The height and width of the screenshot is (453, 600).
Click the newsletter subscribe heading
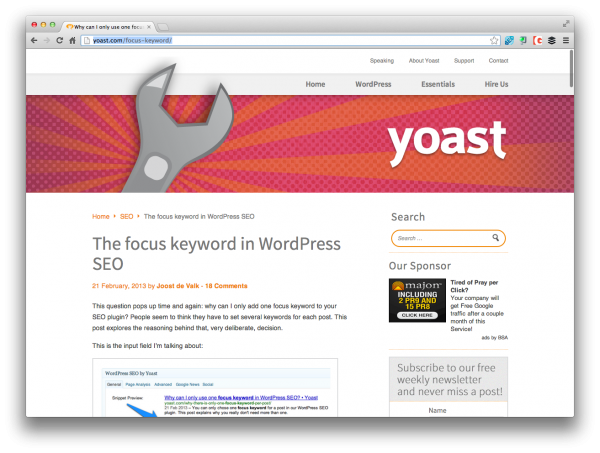point(450,380)
